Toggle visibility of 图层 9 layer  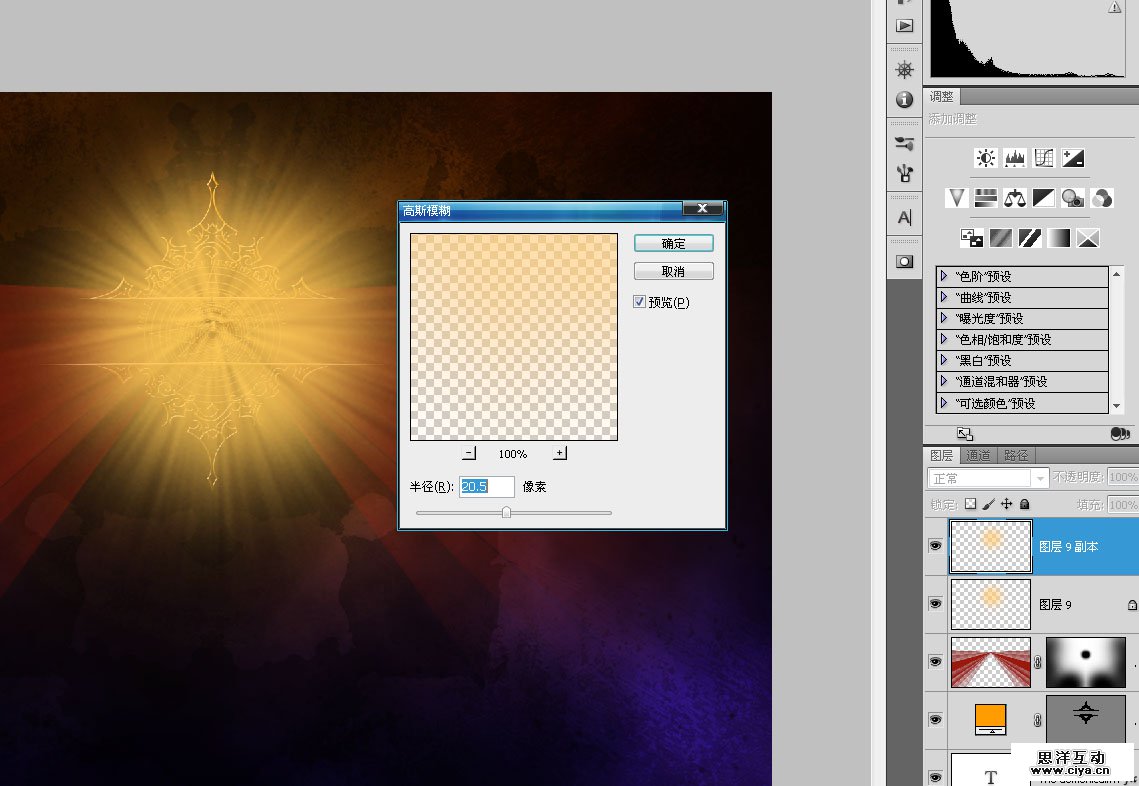coord(935,604)
